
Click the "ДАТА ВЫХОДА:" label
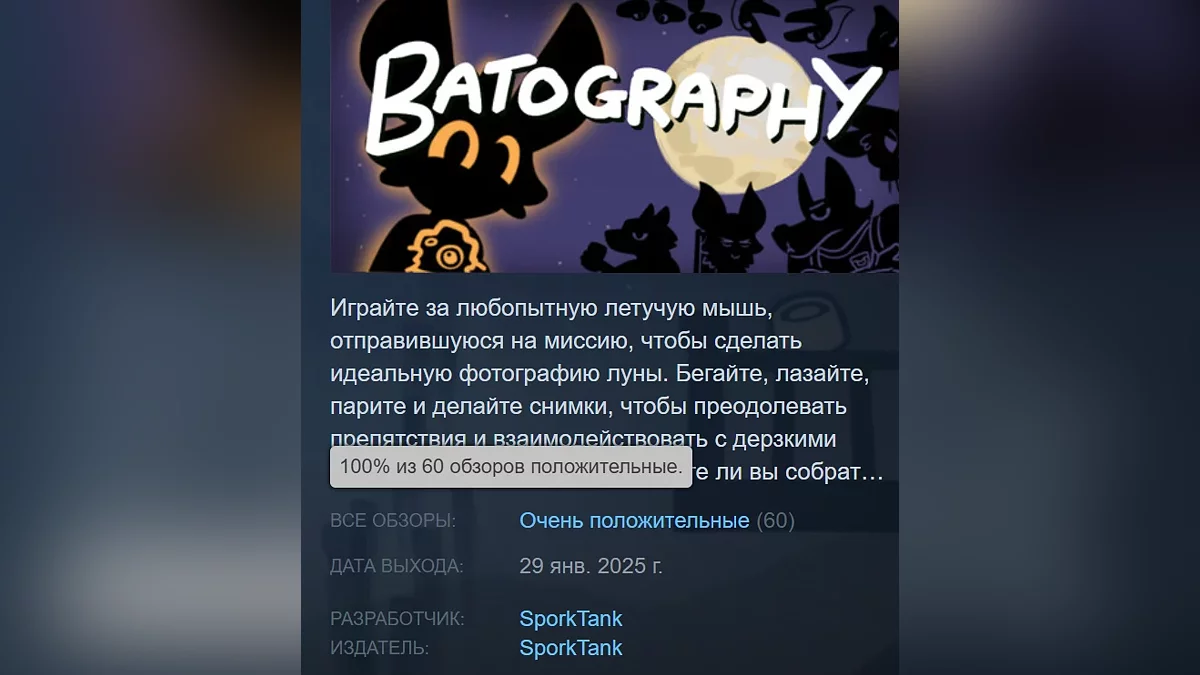(397, 567)
